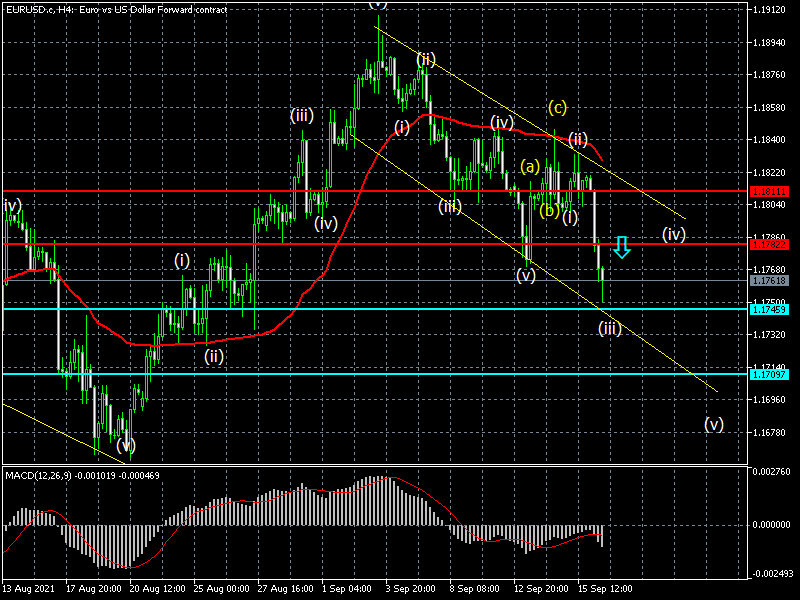Select the (iii) label below the latest candle

(x=610, y=328)
